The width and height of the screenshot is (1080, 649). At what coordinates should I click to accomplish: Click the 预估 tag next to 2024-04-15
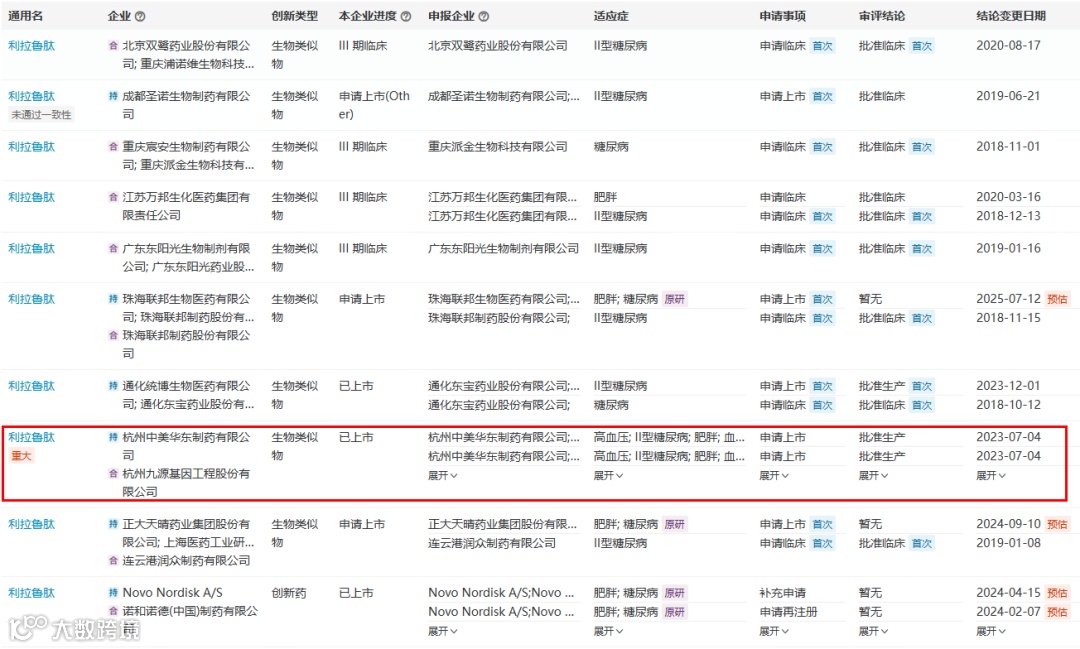click(1057, 593)
